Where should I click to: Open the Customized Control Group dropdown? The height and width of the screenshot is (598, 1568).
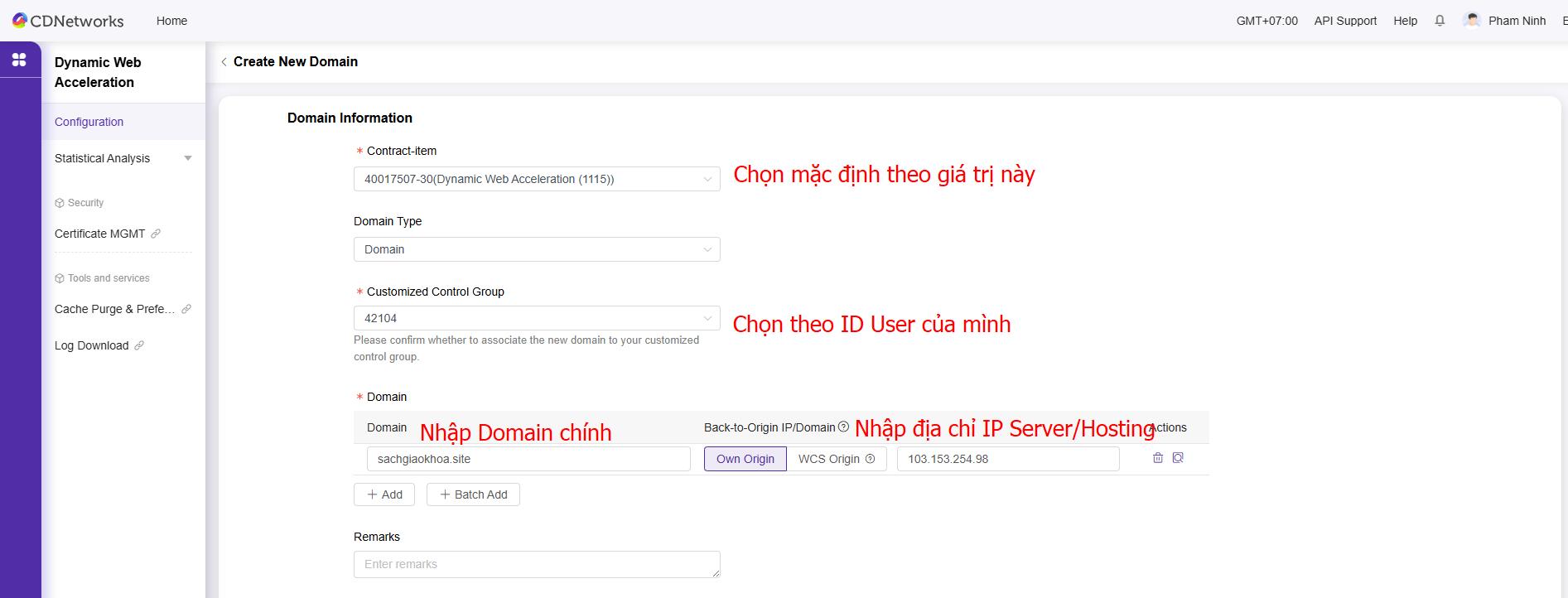(536, 318)
